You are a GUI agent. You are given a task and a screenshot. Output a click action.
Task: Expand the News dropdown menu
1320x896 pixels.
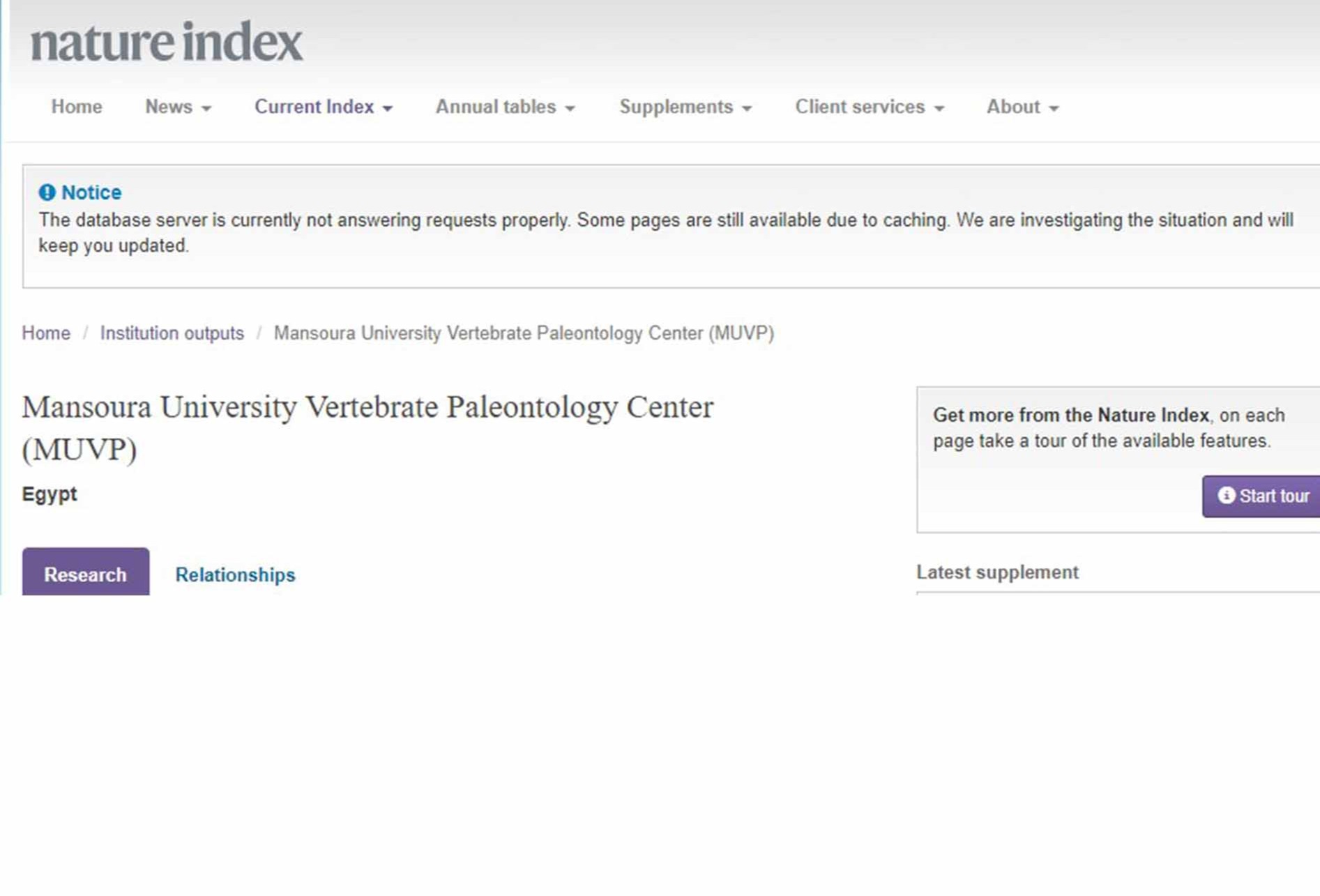click(x=178, y=107)
